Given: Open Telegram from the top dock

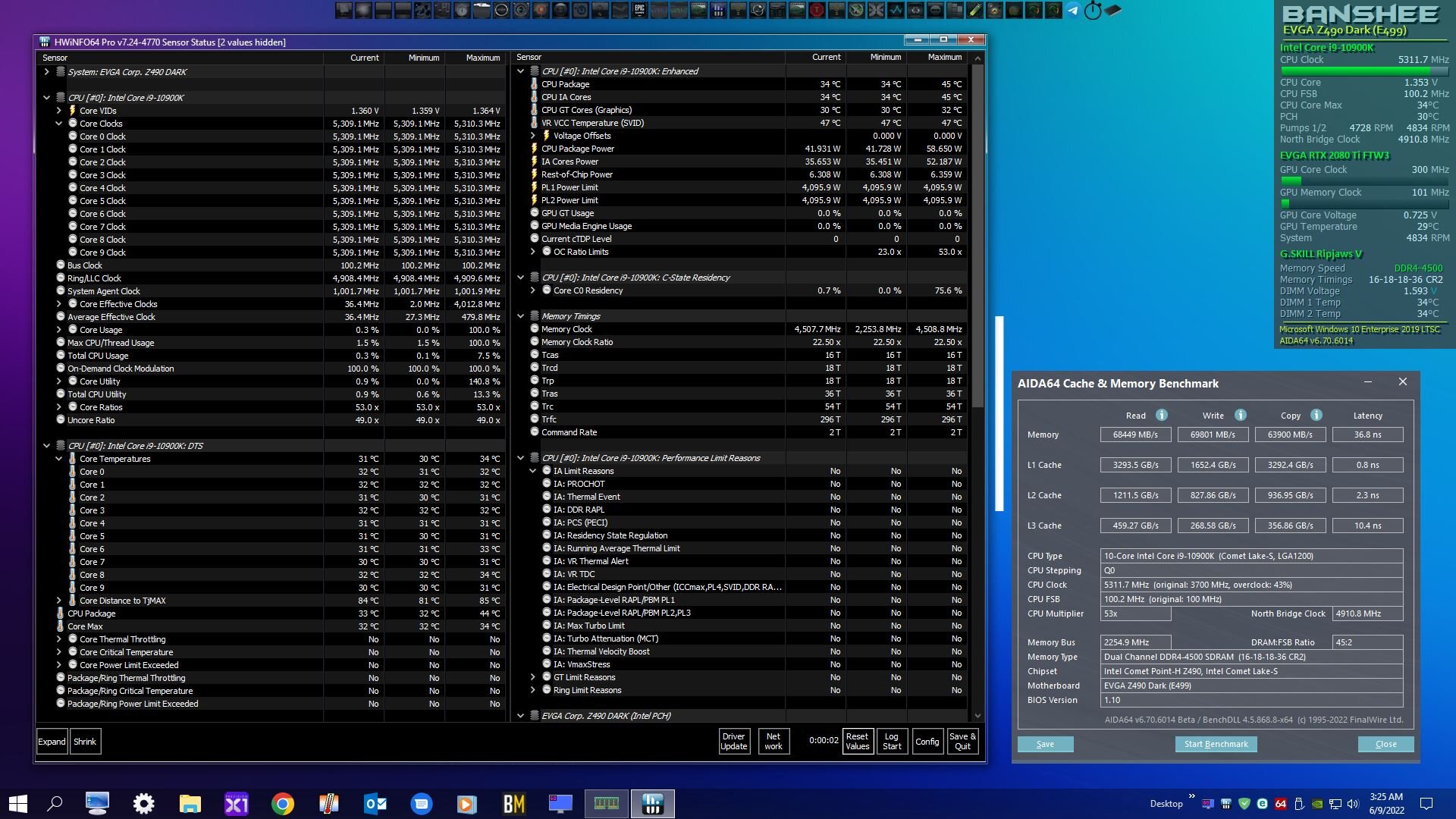Looking at the screenshot, I should (x=1072, y=10).
